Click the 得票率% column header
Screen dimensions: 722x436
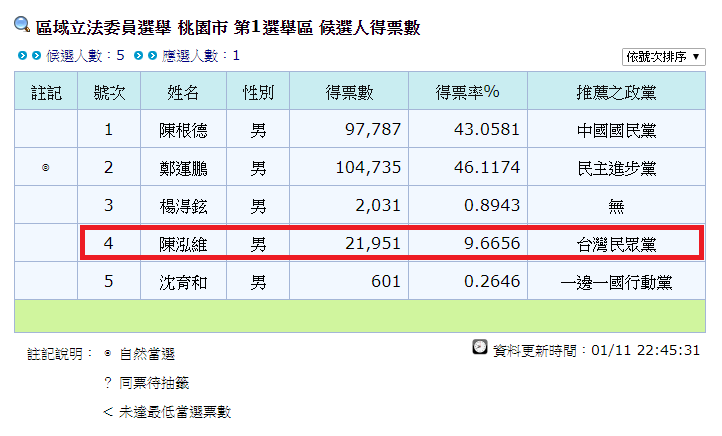pos(468,93)
